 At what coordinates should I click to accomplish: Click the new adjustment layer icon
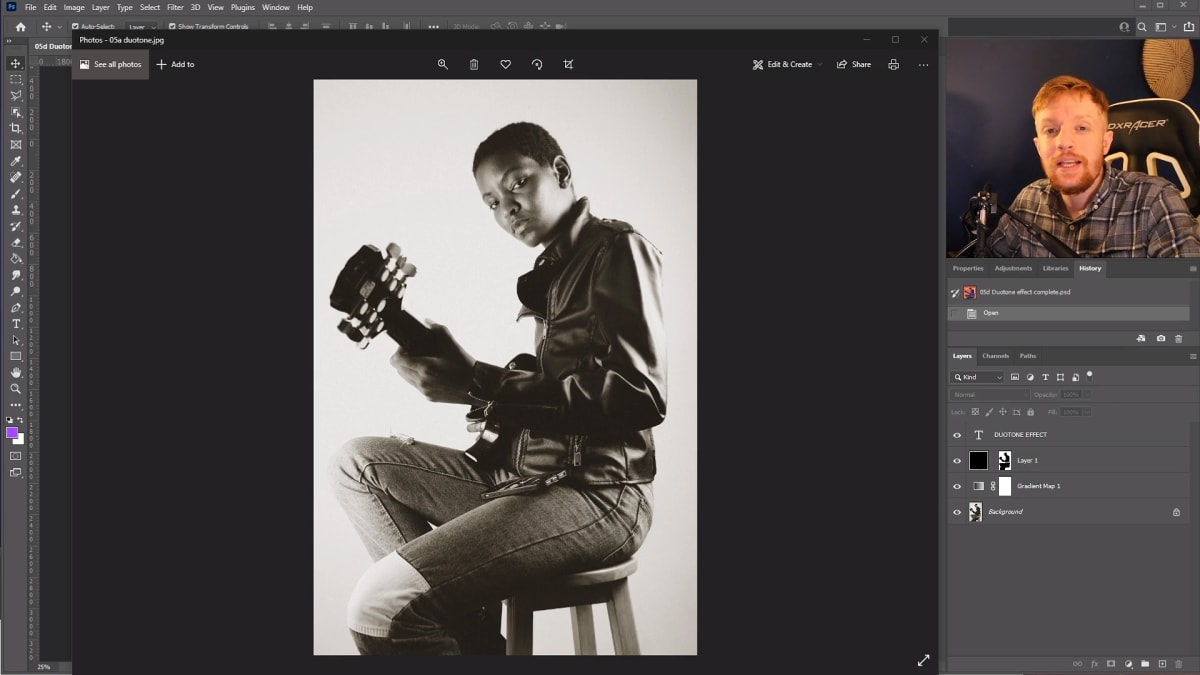[x=1128, y=663]
